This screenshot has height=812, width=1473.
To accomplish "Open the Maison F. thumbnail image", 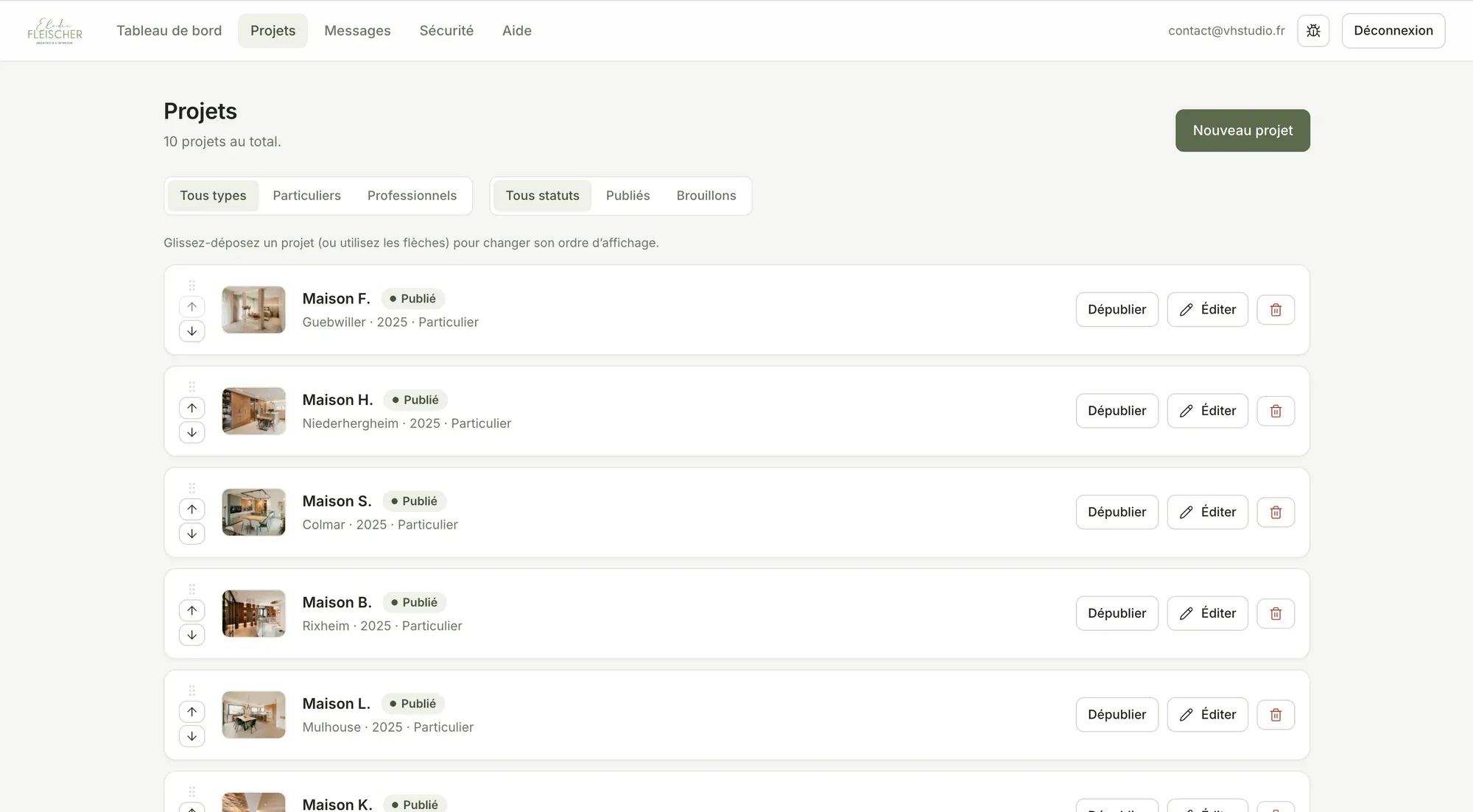I will click(253, 310).
